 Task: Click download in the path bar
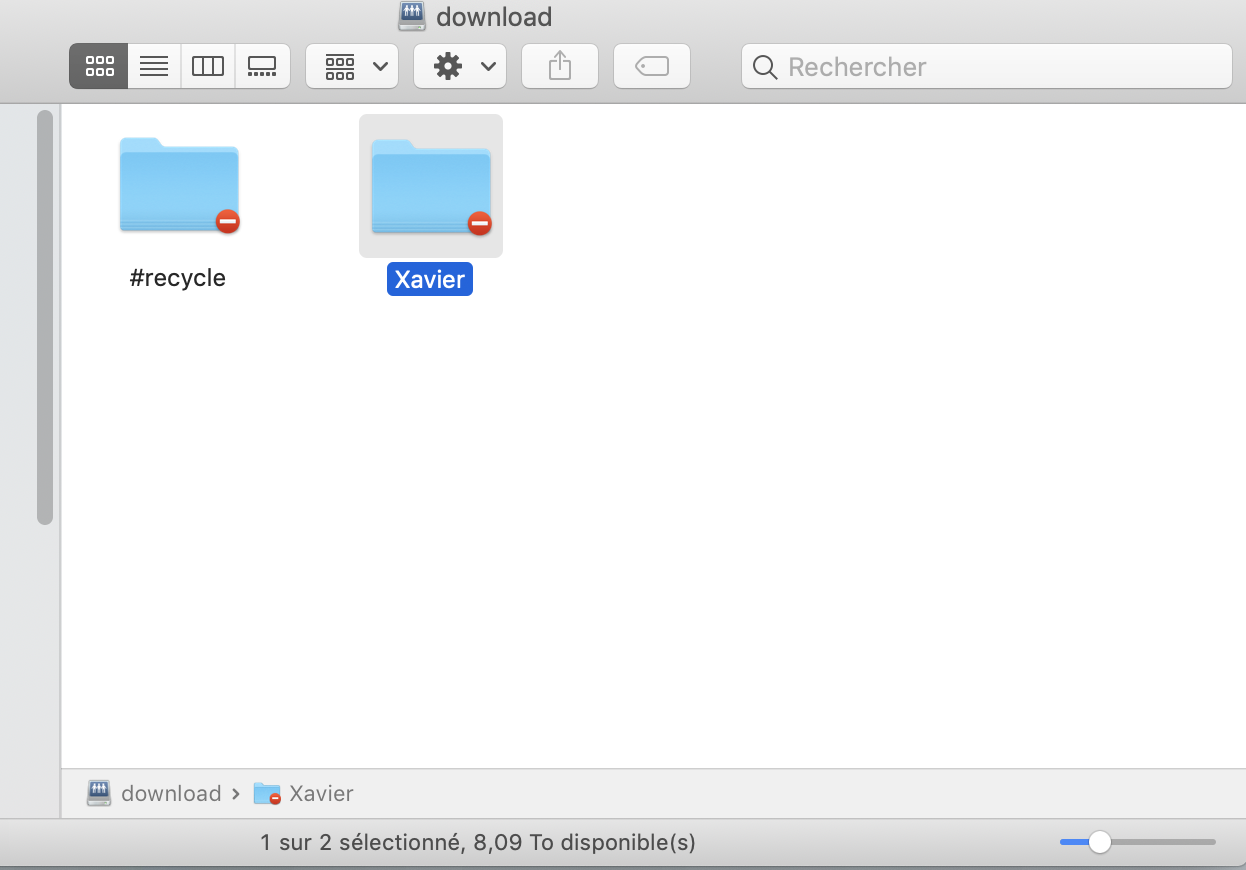154,793
